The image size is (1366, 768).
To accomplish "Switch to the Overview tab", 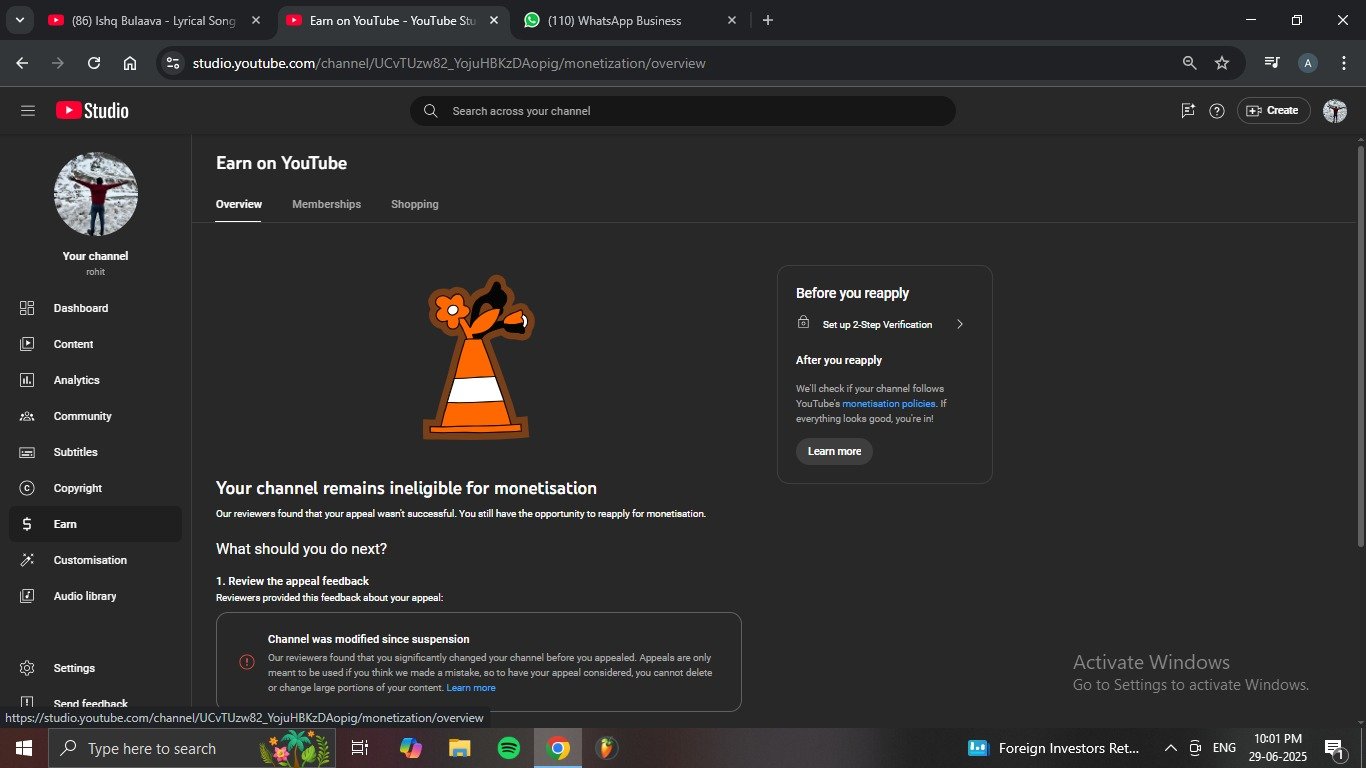I will point(239,204).
